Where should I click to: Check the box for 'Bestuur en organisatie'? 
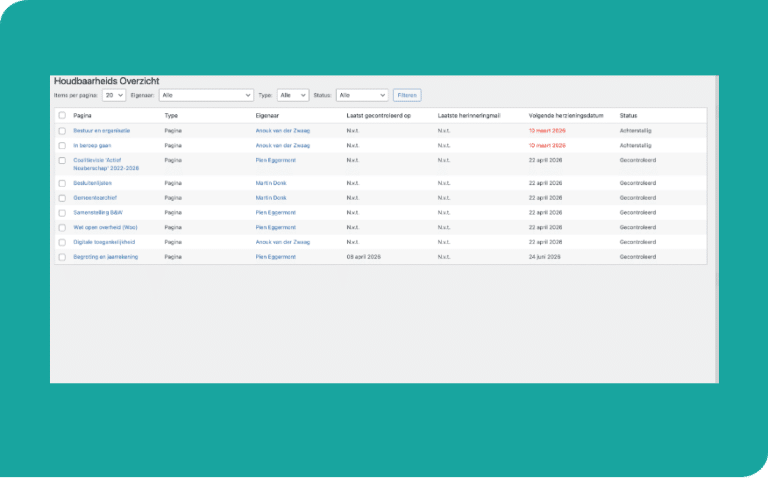coord(62,130)
